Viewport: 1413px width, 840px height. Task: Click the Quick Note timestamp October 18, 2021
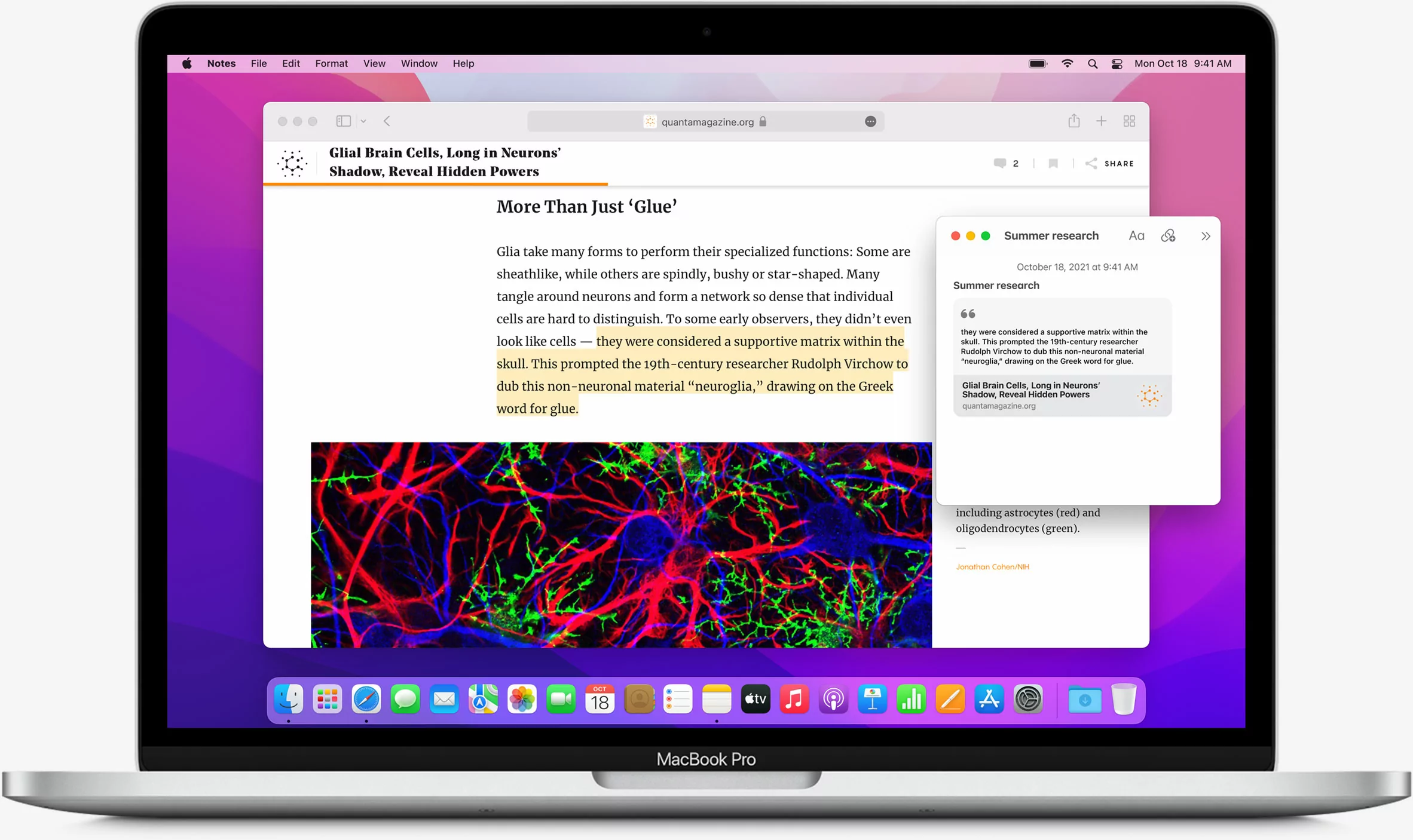pyautogui.click(x=1077, y=267)
